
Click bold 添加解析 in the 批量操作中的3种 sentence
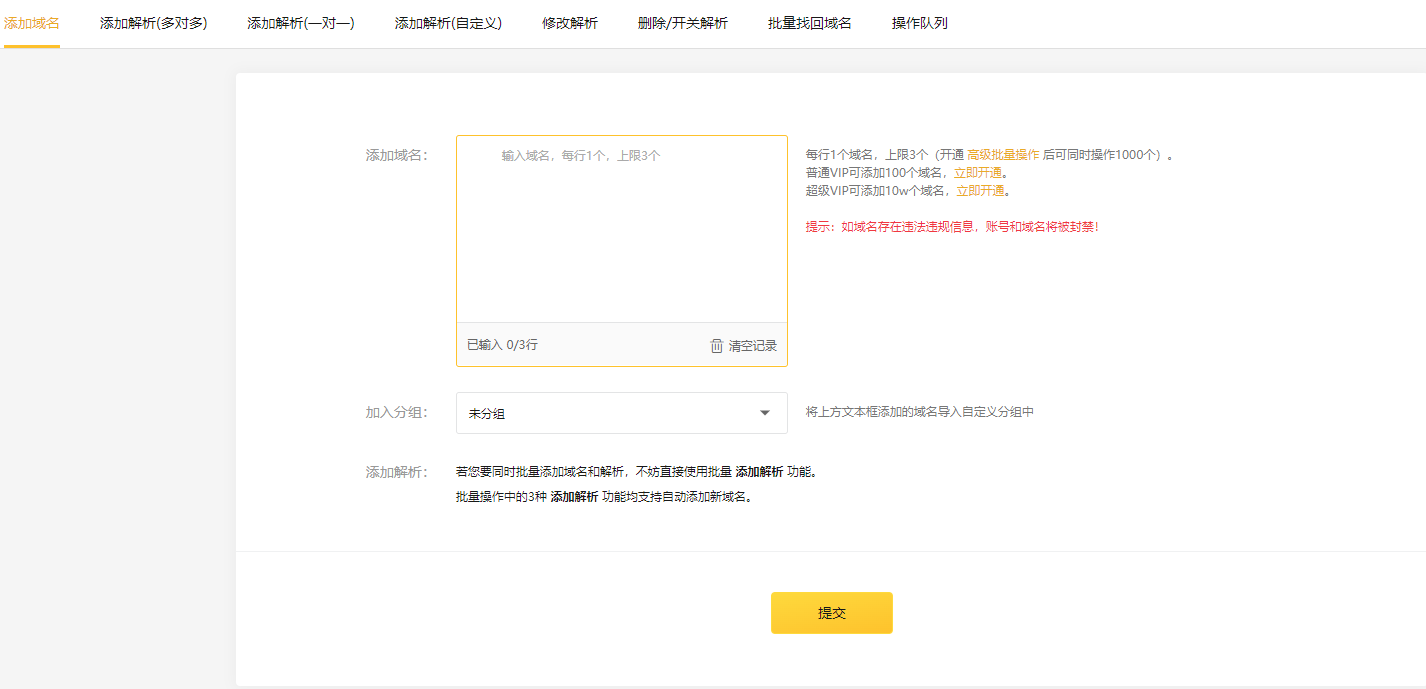click(x=574, y=497)
